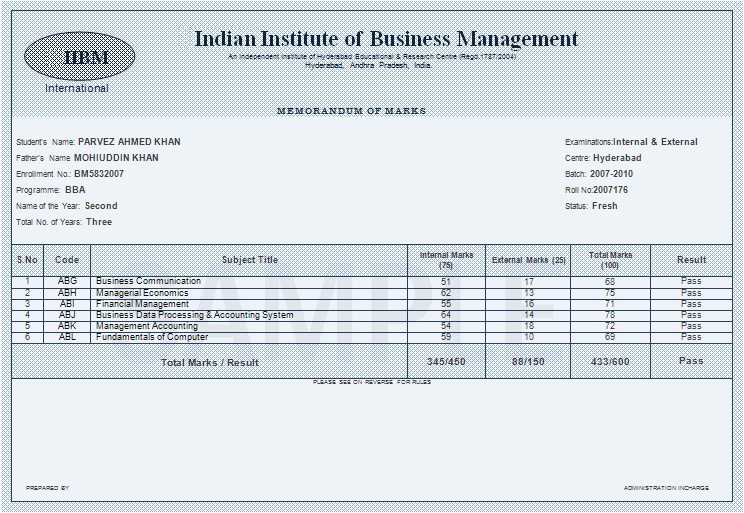Image resolution: width=744 pixels, height=513 pixels.
Task: Click subject code 'ABJ'
Action: point(67,315)
